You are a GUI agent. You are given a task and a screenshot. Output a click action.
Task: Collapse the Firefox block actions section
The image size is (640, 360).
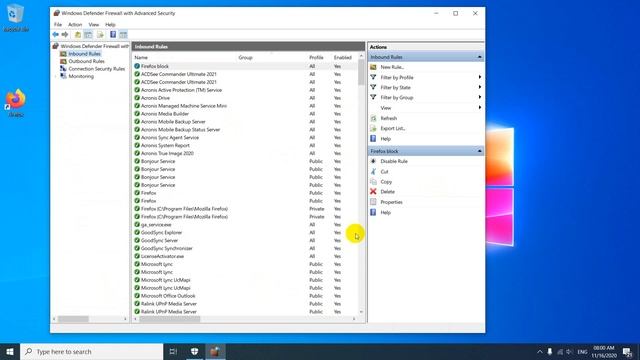[x=480, y=151]
